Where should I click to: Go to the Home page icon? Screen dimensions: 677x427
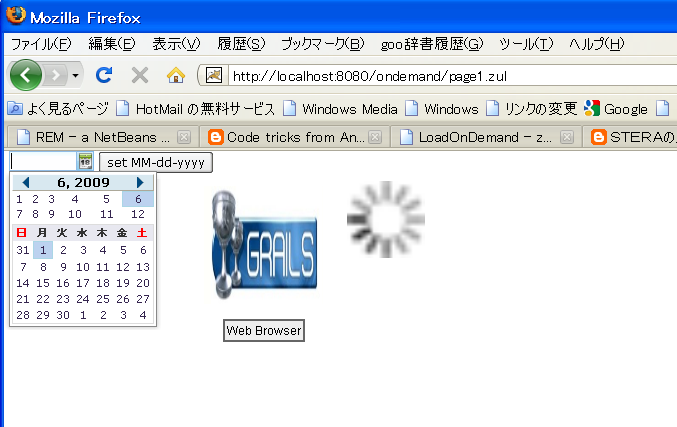pyautogui.click(x=176, y=76)
